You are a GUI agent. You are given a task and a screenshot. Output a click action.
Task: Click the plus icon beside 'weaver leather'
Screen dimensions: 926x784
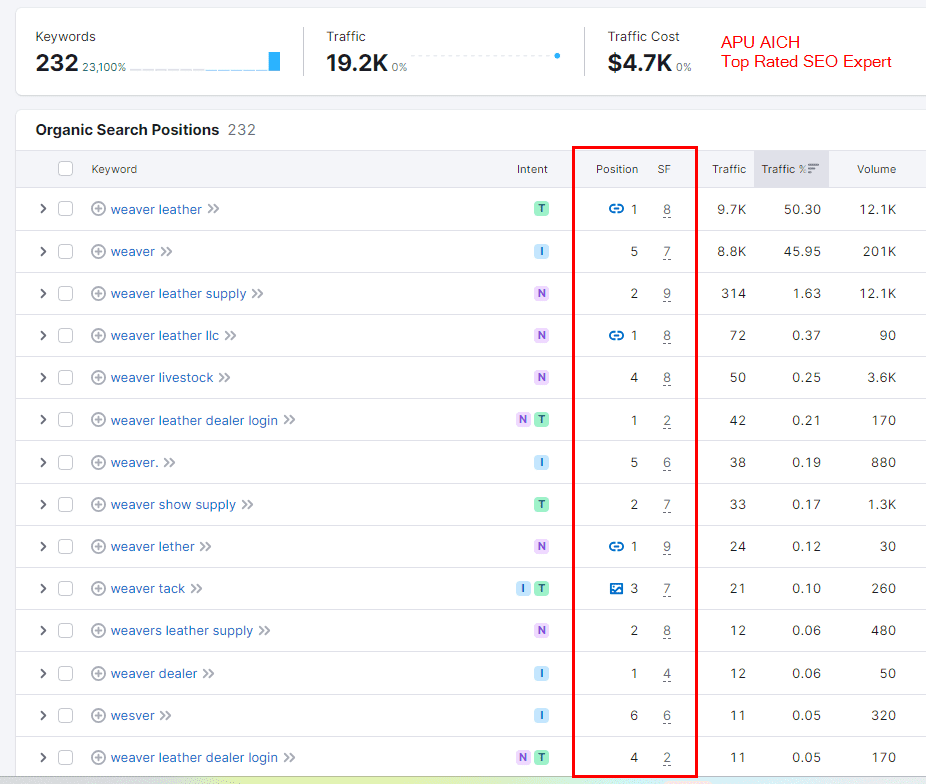tap(98, 209)
